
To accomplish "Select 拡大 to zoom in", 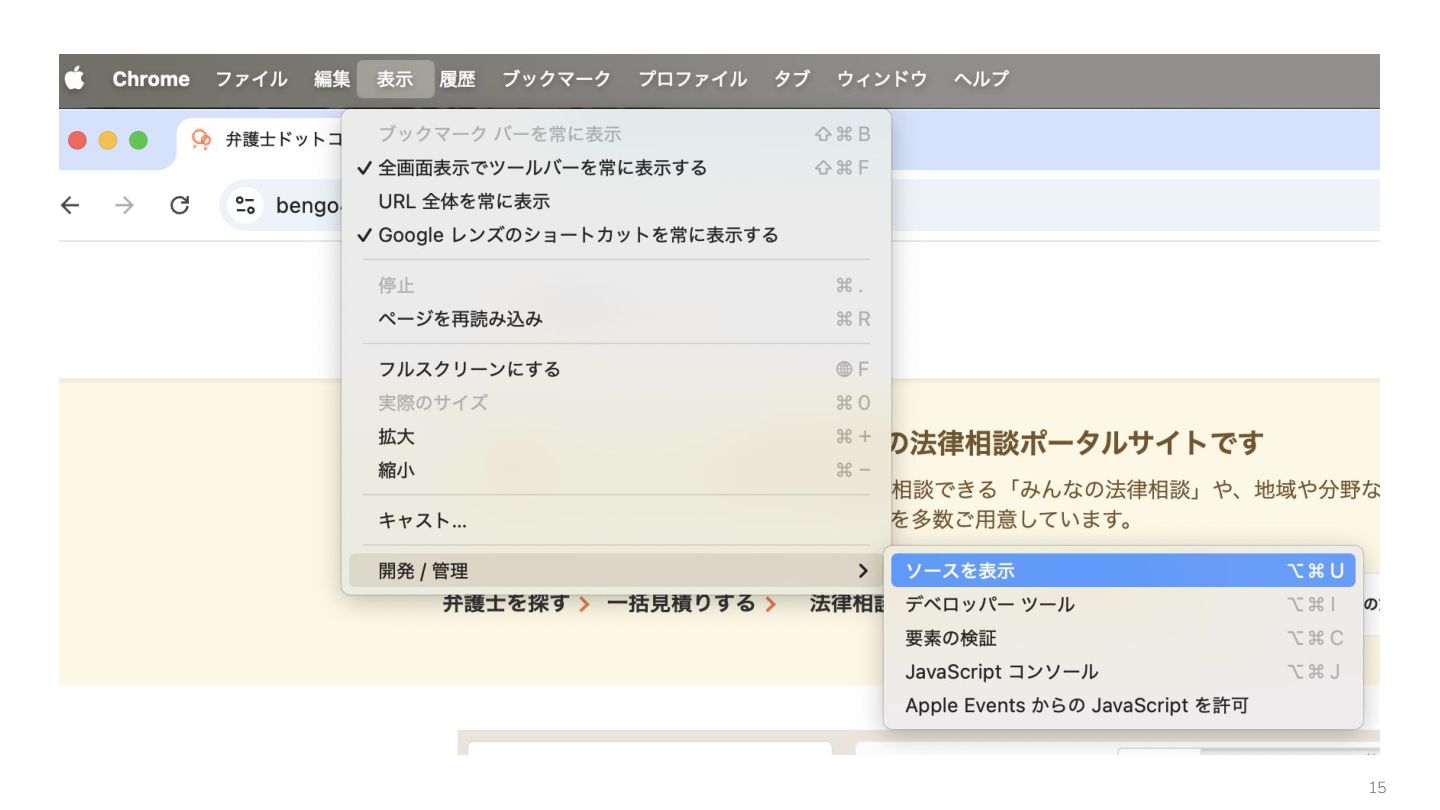I will tap(616, 437).
